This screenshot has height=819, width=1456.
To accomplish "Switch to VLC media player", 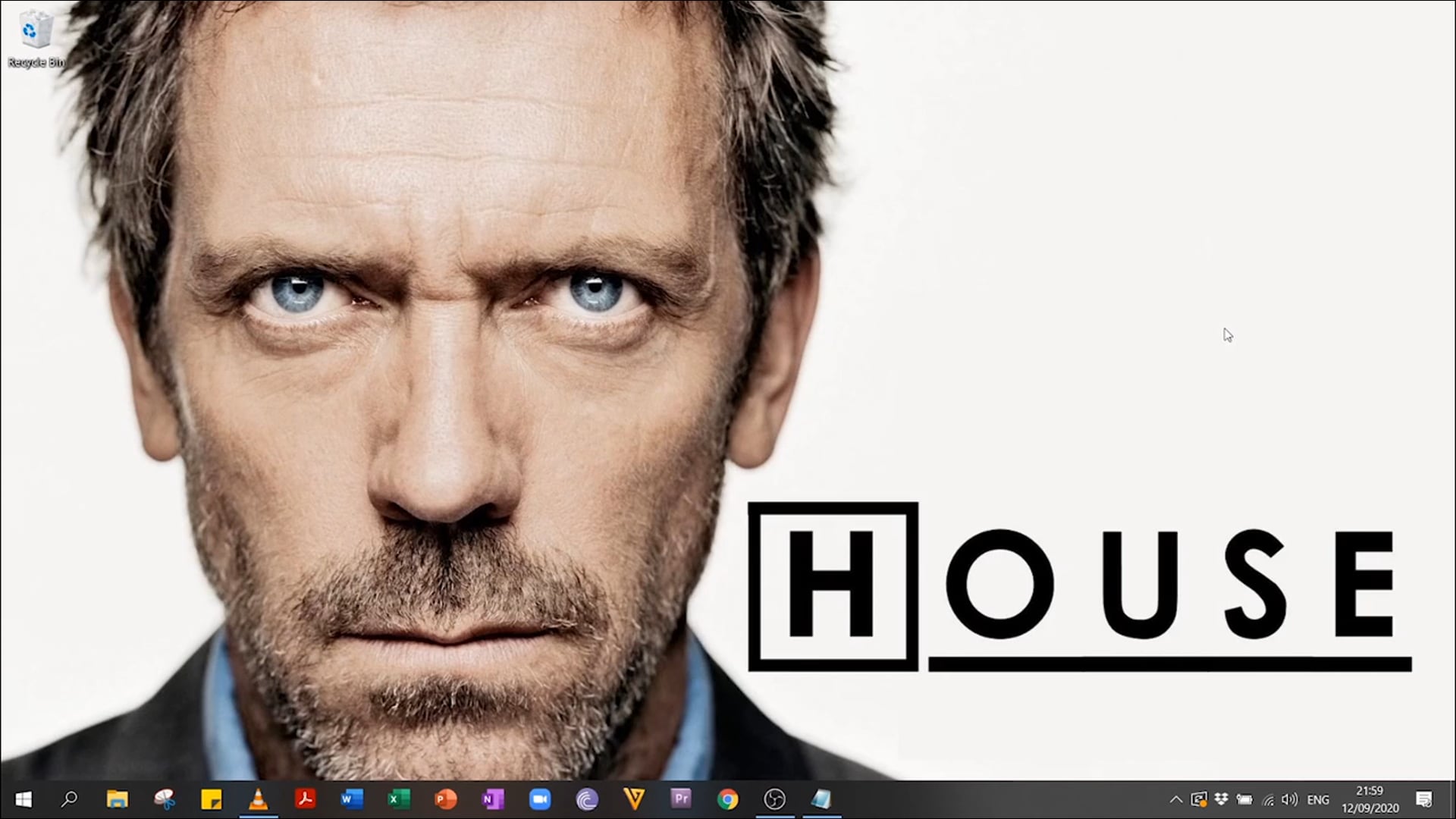I will (x=259, y=799).
